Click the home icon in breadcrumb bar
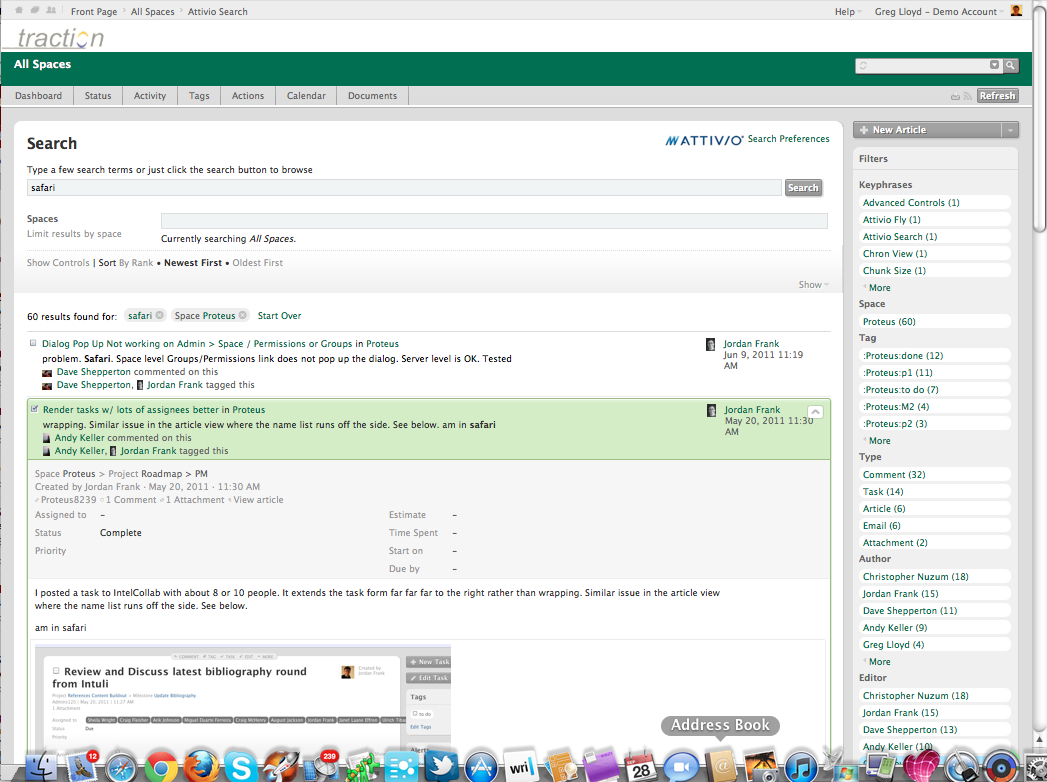 pyautogui.click(x=18, y=11)
